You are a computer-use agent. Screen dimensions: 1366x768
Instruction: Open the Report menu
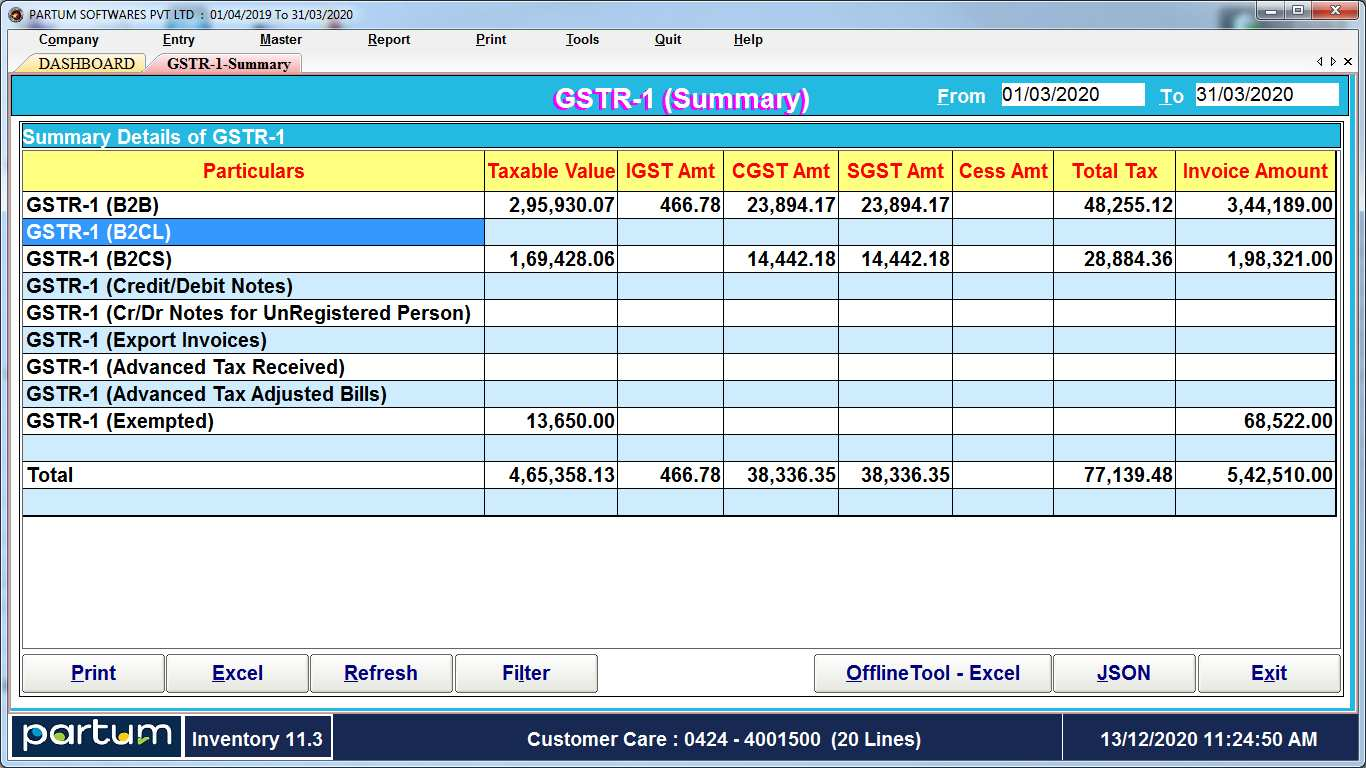[388, 40]
